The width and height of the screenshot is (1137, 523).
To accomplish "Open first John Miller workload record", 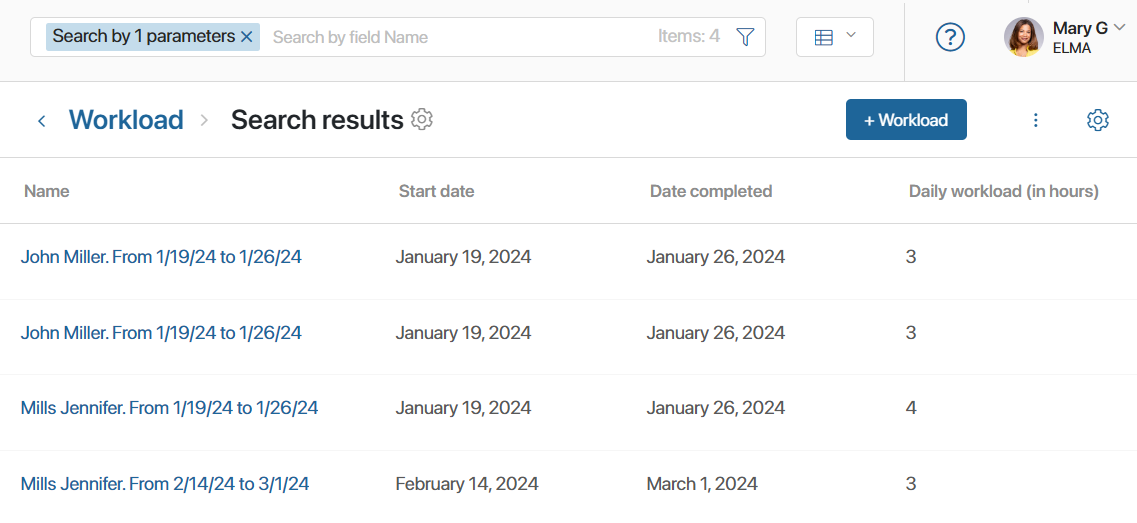I will coord(161,257).
